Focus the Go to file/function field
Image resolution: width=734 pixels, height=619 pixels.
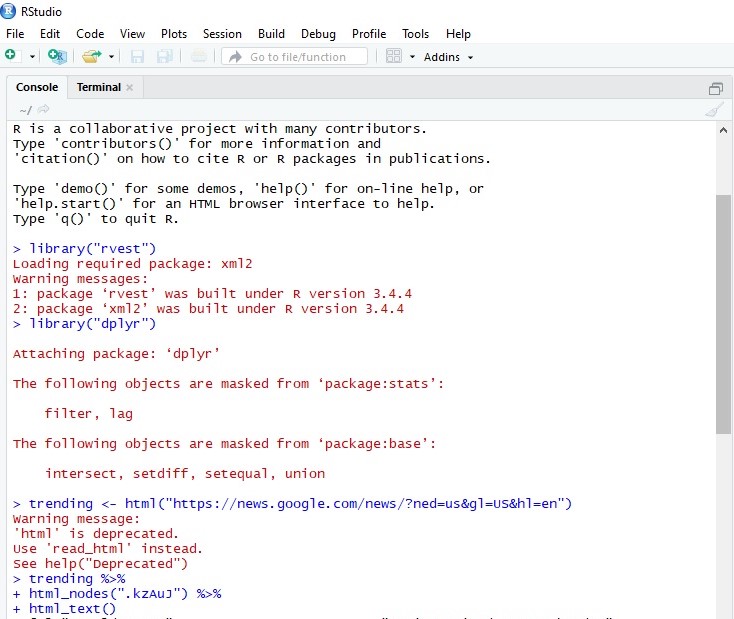pyautogui.click(x=294, y=57)
